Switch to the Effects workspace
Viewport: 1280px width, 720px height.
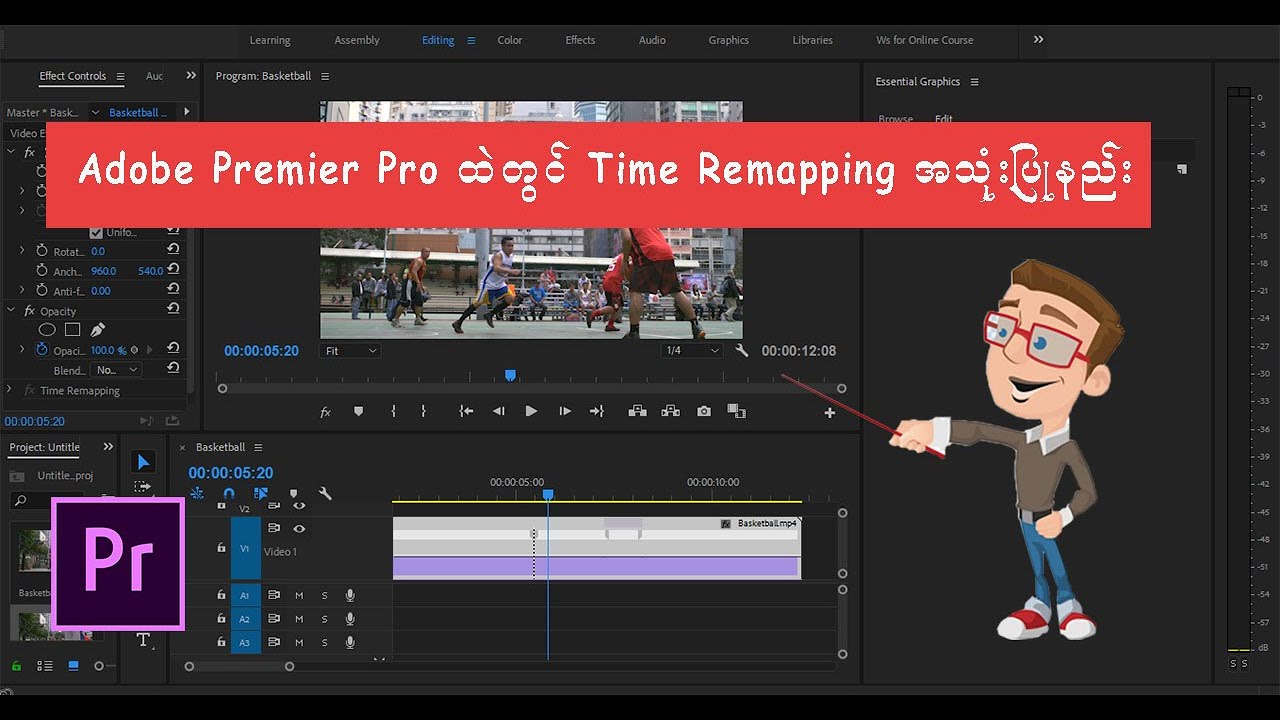point(580,40)
